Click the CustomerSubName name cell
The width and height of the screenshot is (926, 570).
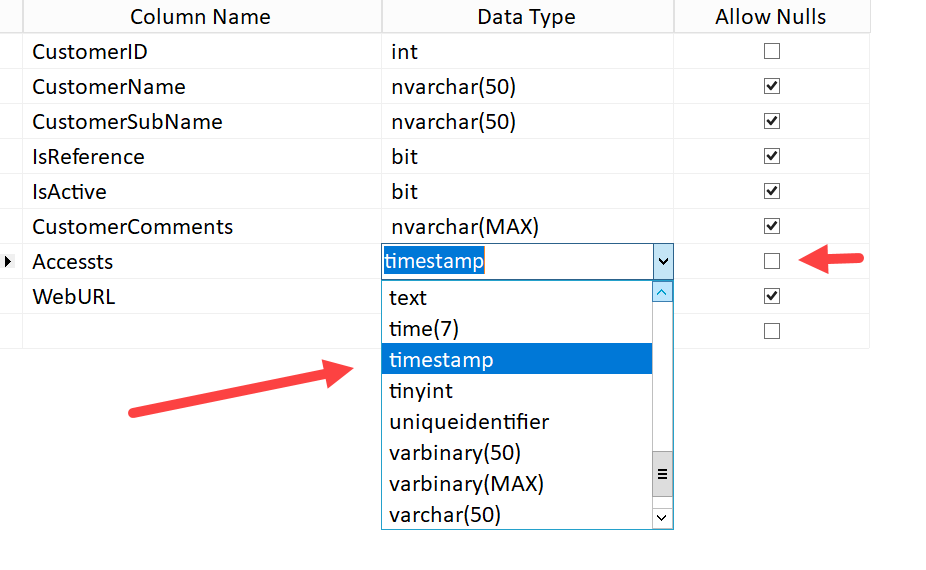click(x=202, y=121)
